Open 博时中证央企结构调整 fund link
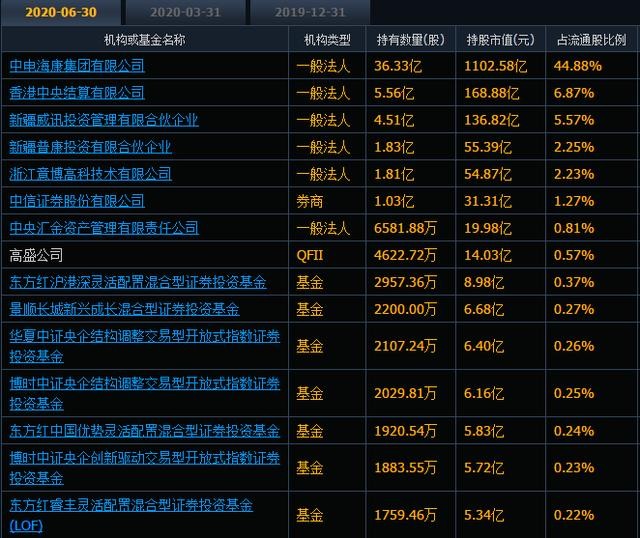 tap(145, 393)
